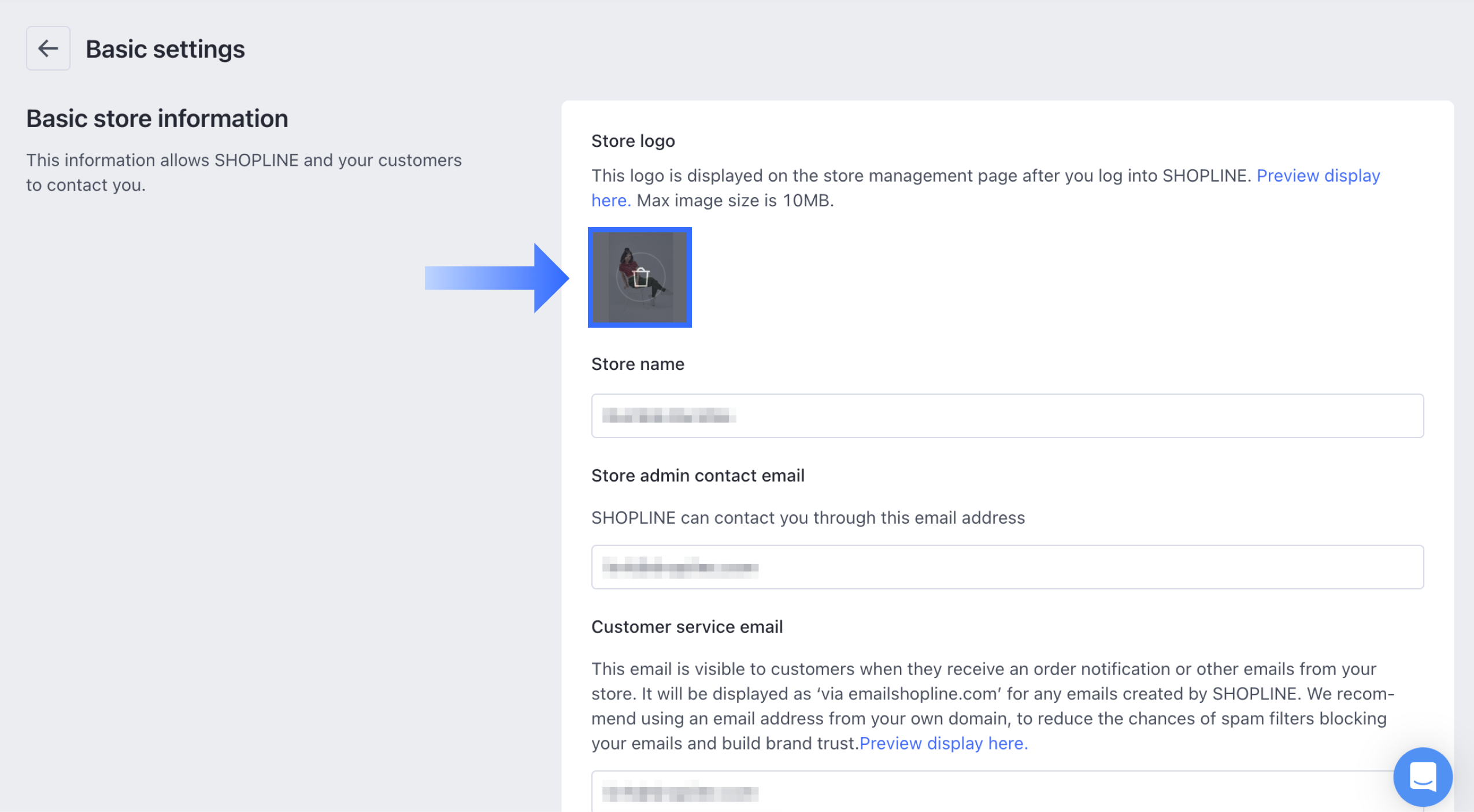
Task: Click the Store name label
Action: [638, 364]
